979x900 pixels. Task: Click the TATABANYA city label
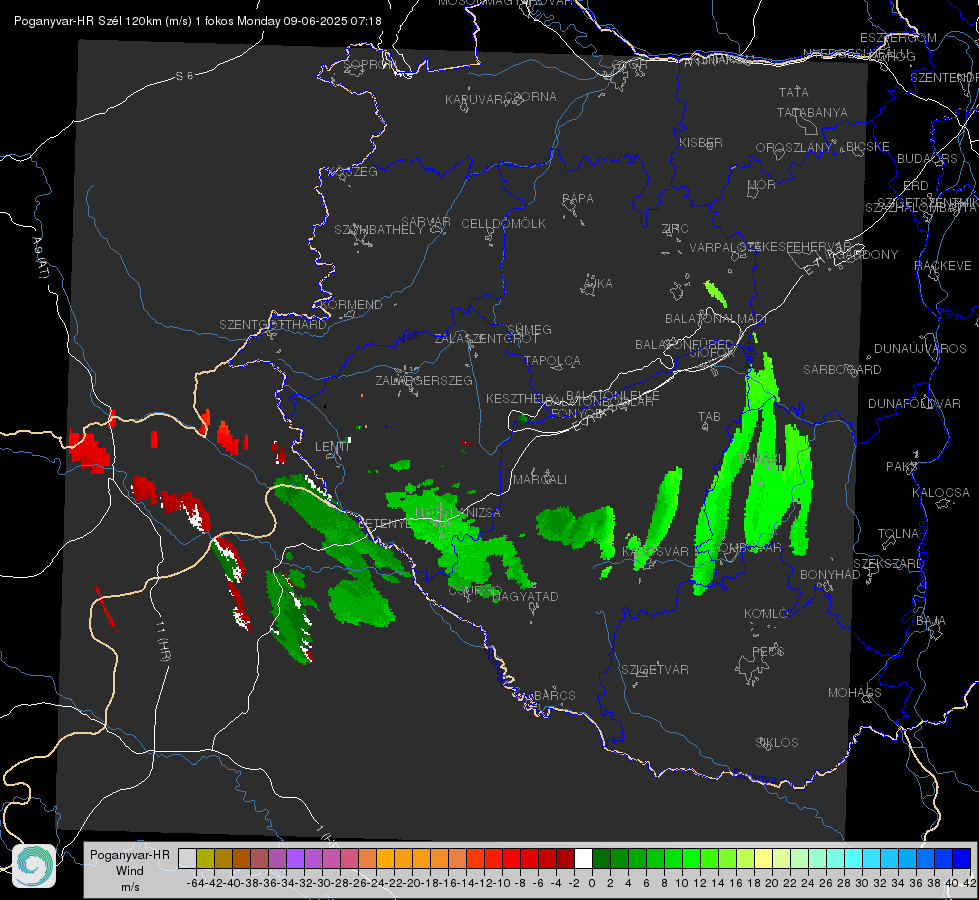pyautogui.click(x=812, y=112)
